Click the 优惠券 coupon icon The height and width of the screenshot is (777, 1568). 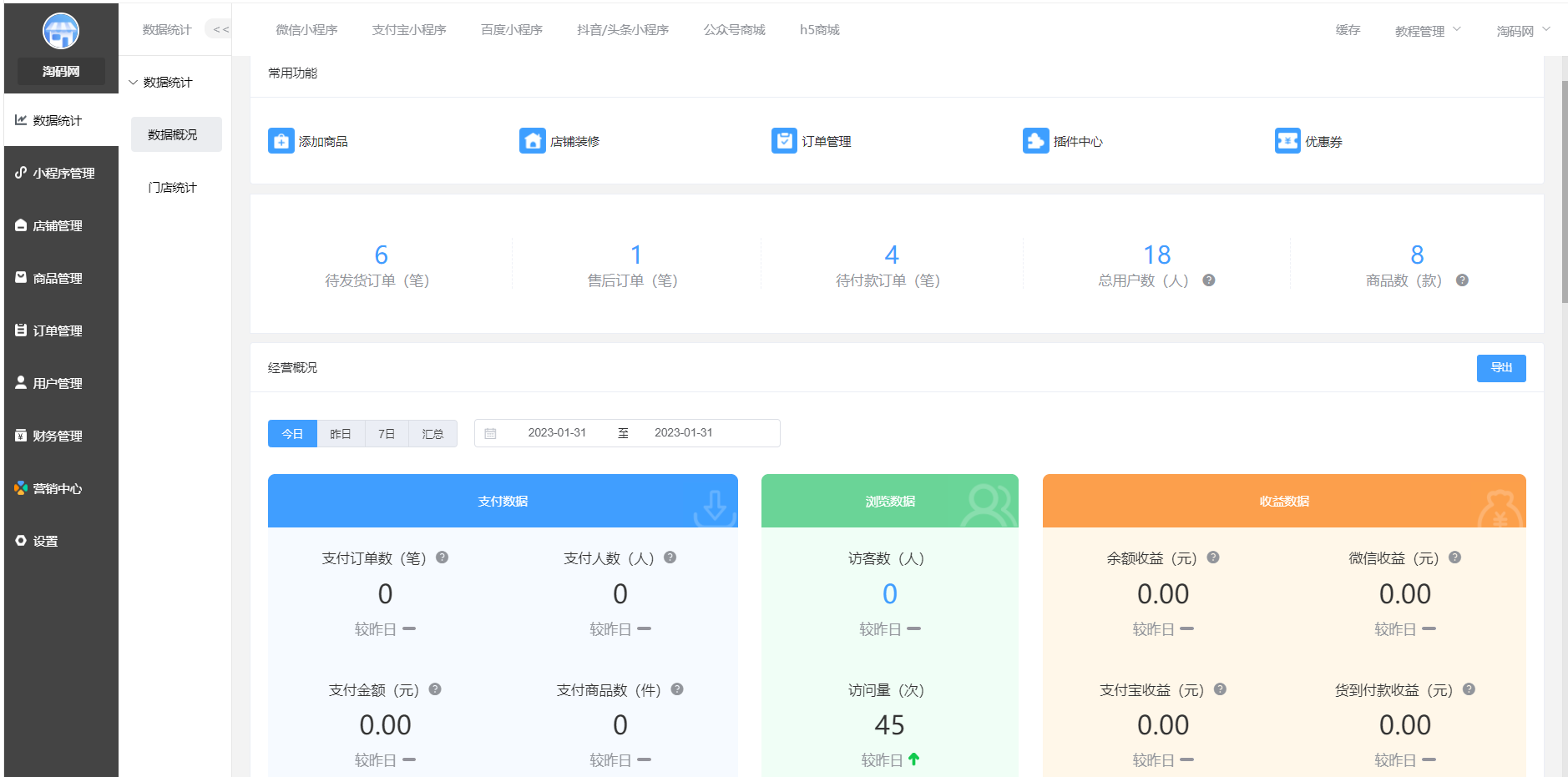[x=1287, y=141]
